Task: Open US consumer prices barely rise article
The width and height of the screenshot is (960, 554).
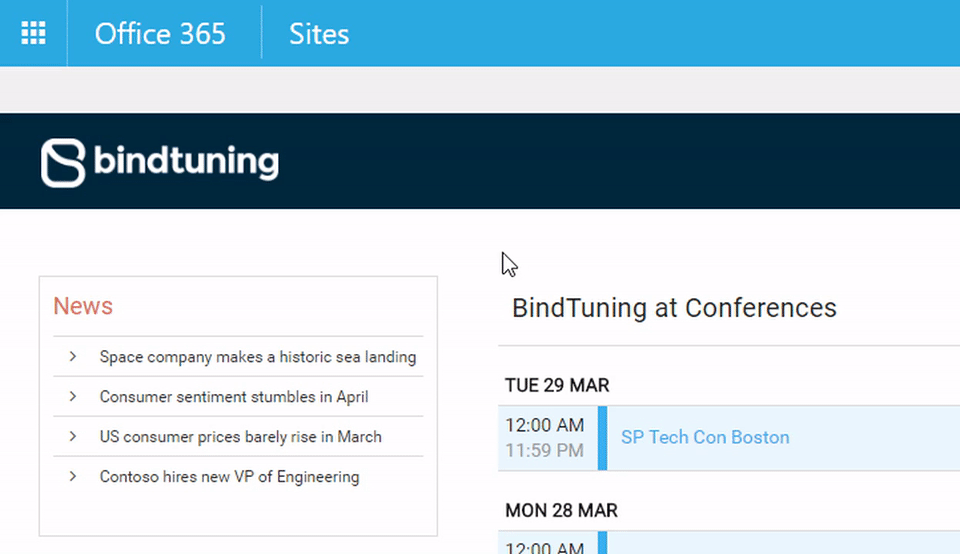Action: tap(241, 436)
